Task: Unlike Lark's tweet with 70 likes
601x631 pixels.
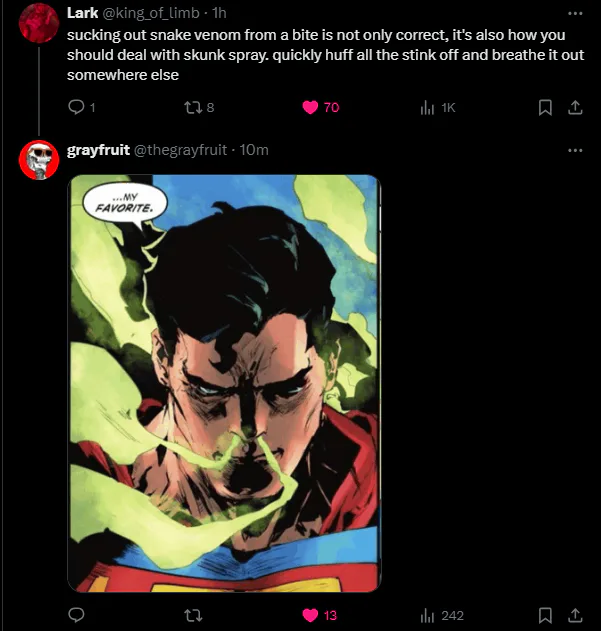Action: [310, 107]
